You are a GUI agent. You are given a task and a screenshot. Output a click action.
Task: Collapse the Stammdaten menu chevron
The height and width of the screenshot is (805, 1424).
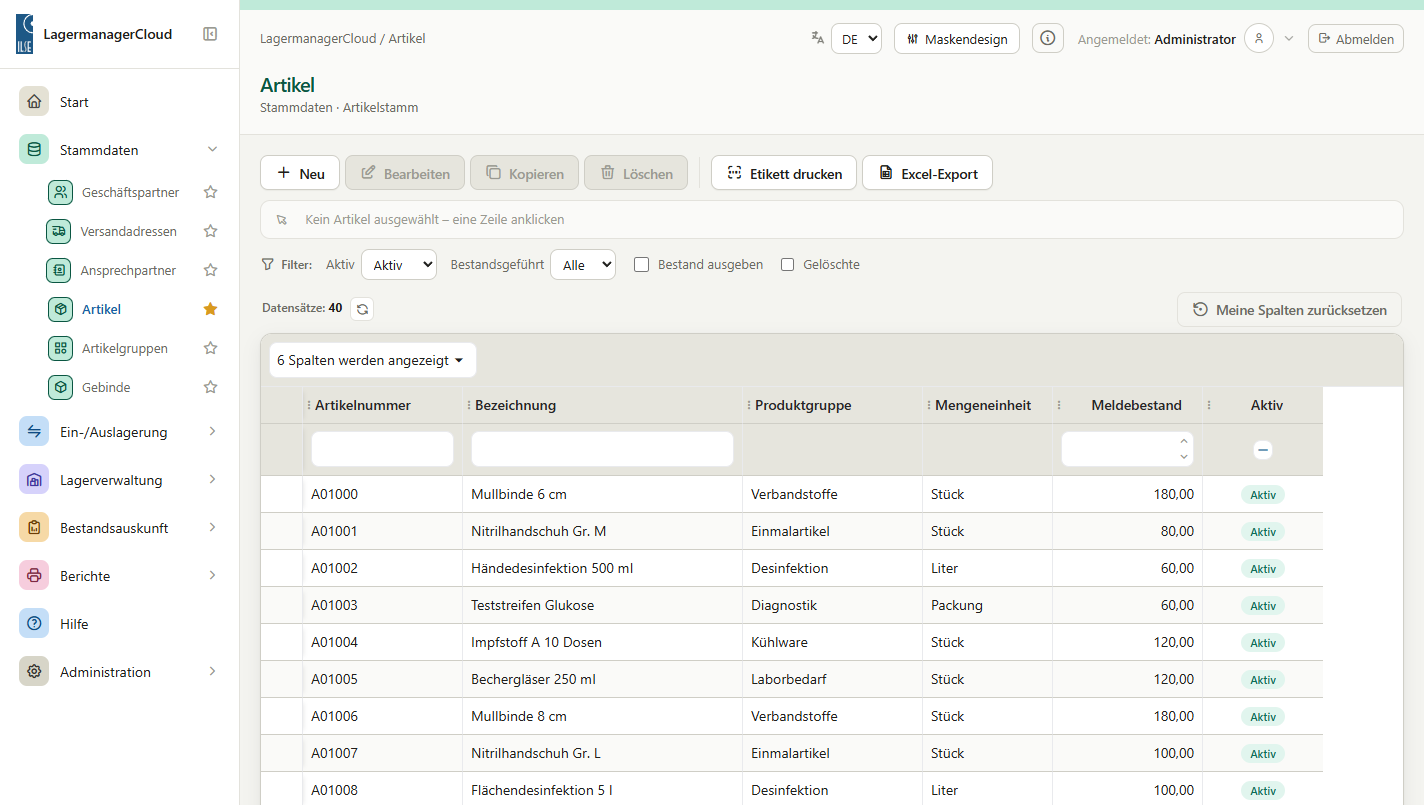pyautogui.click(x=212, y=150)
